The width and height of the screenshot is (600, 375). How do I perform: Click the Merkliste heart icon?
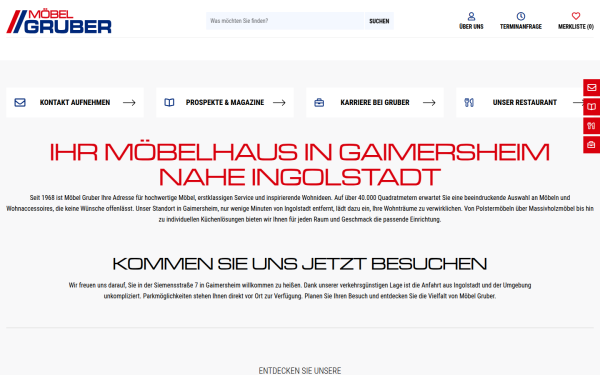[576, 16]
